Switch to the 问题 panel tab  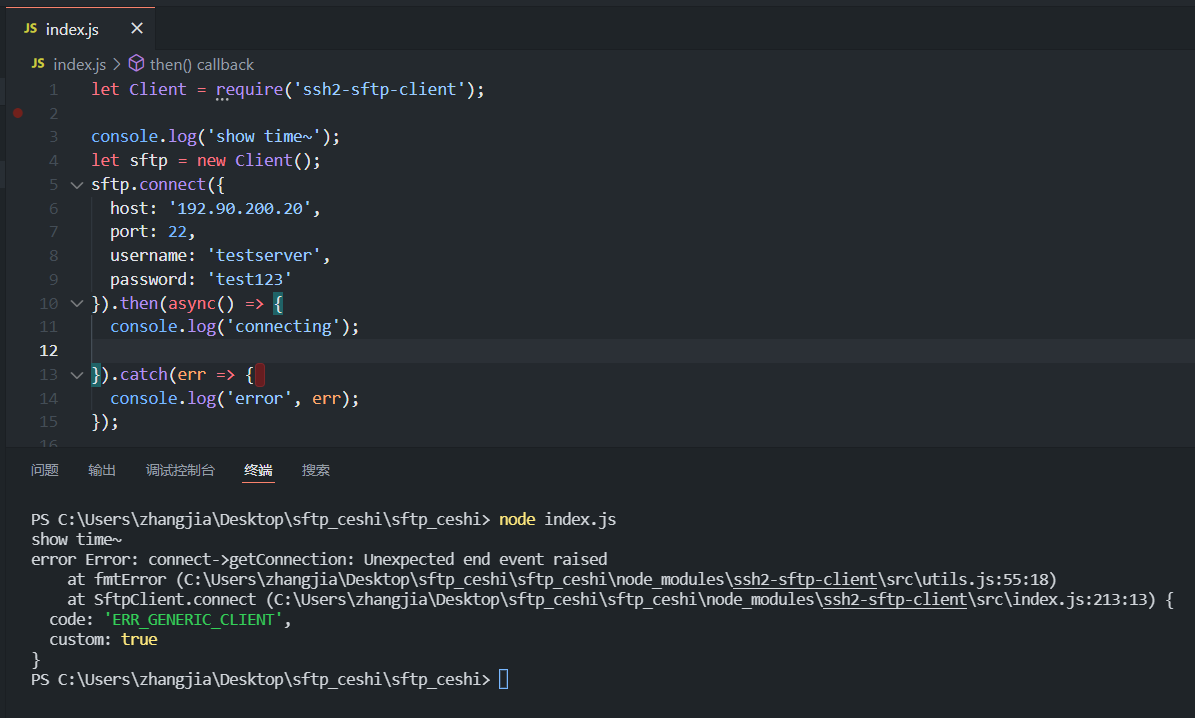tap(44, 470)
